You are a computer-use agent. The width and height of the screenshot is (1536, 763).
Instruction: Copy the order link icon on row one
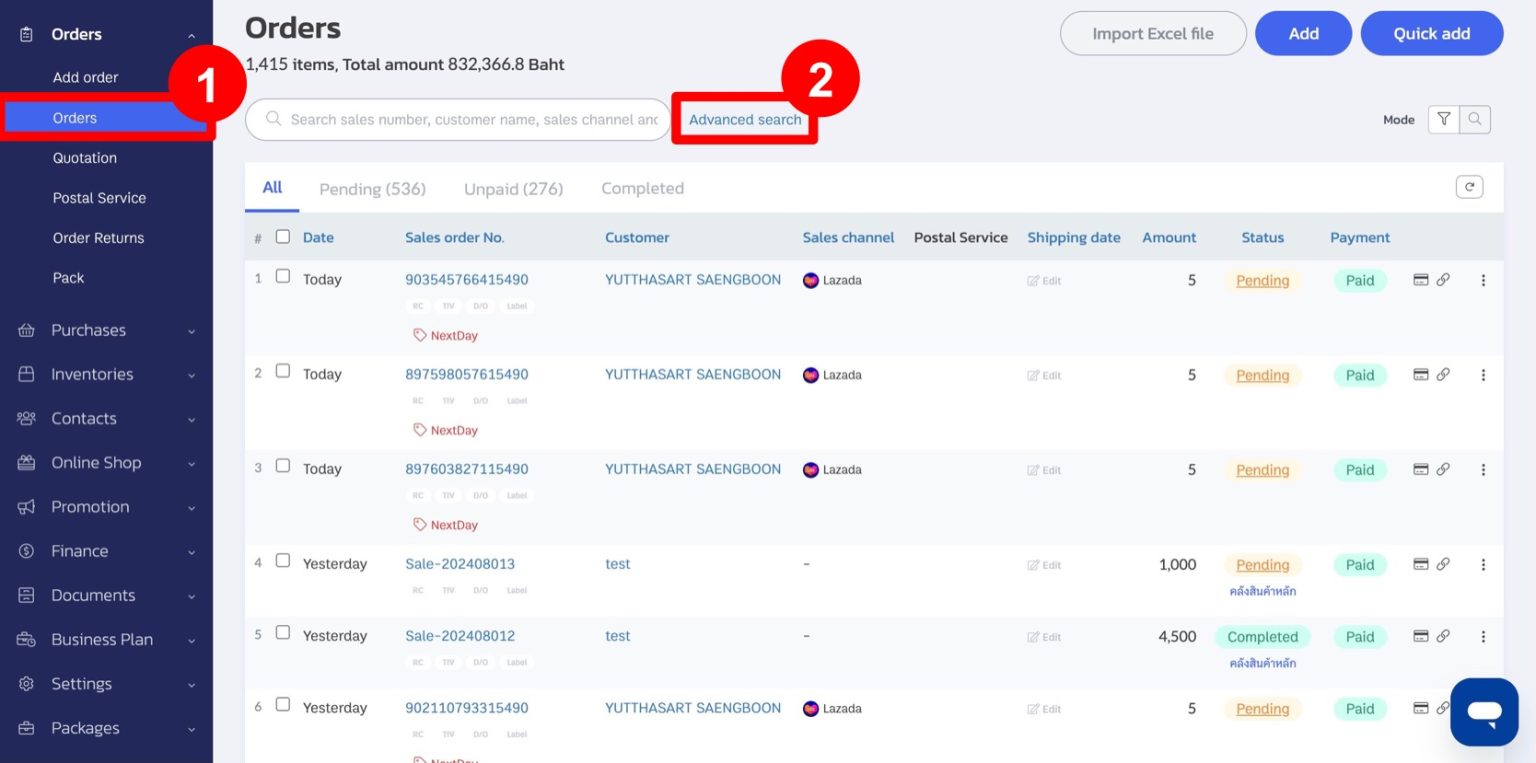click(1444, 280)
